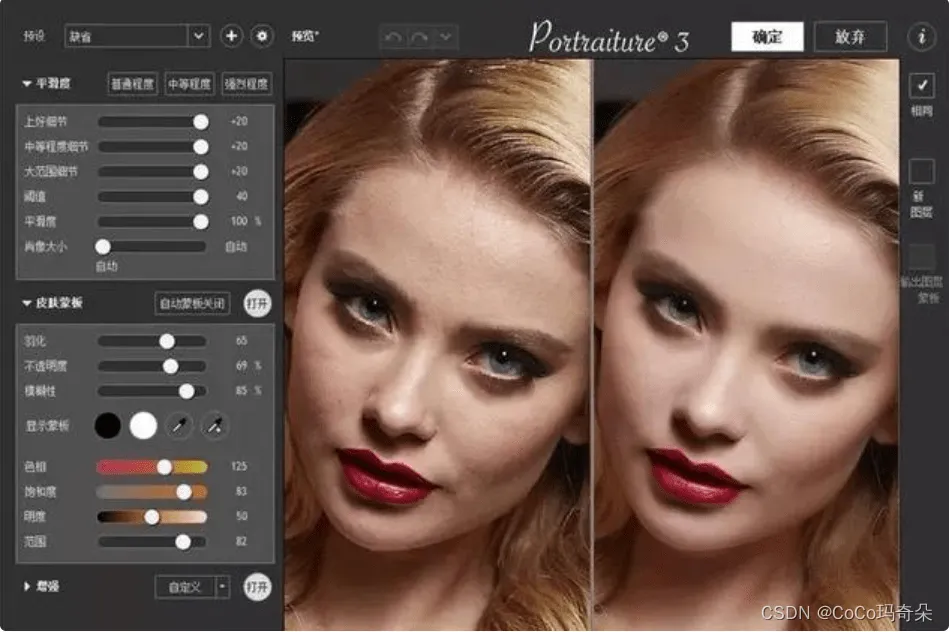Apply the 中等程度 smoothing preset
Viewport: 949px width, 632px height.
(x=189, y=84)
